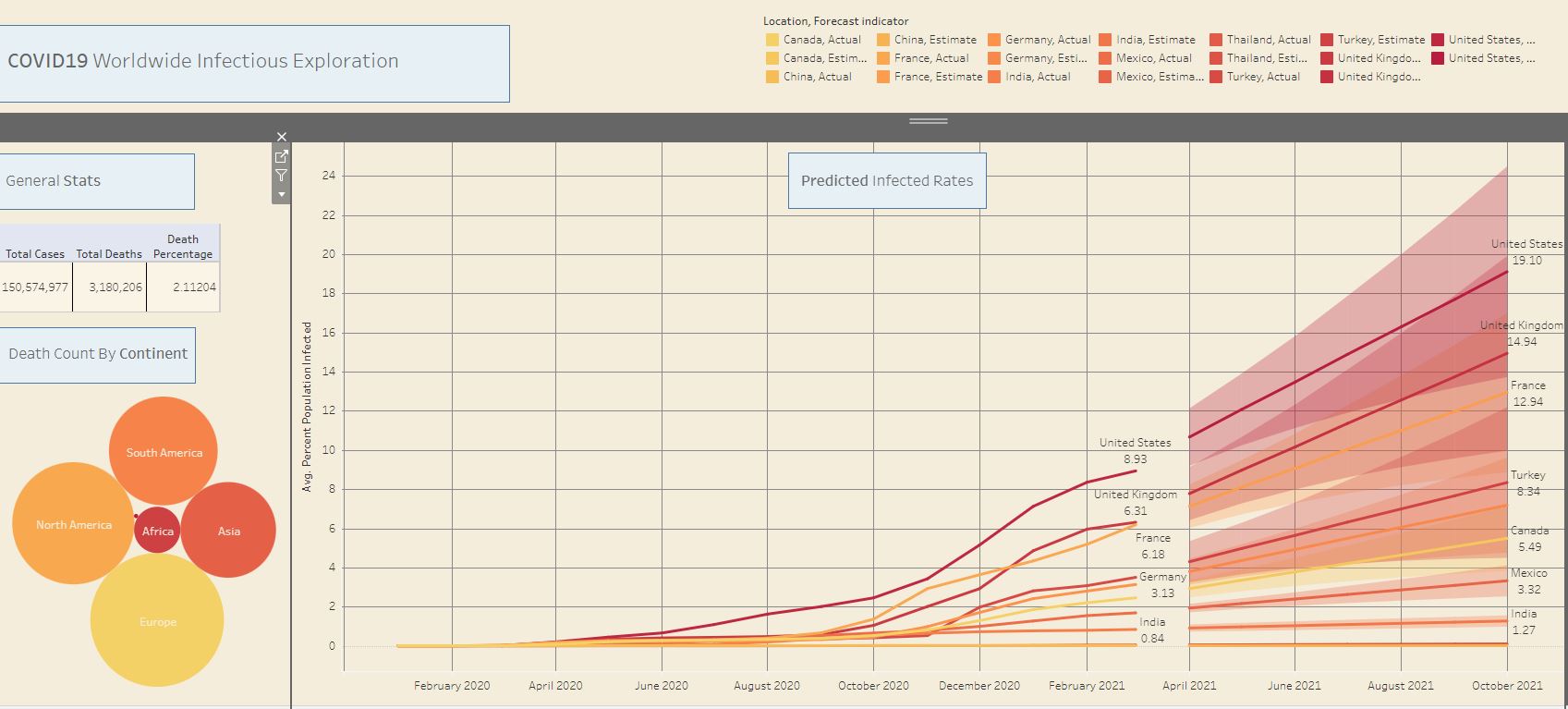Highlight China, Estimate in the legend
The width and height of the screenshot is (1568, 709).
pos(883,40)
